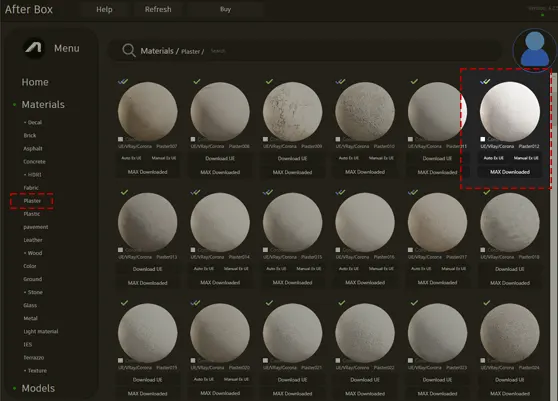The width and height of the screenshot is (558, 401).
Task: Click the green checkmark above Plaster013 sphere
Action: (124, 192)
